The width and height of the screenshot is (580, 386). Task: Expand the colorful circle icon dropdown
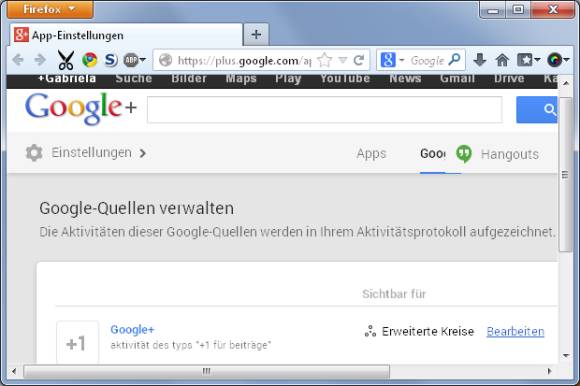566,60
